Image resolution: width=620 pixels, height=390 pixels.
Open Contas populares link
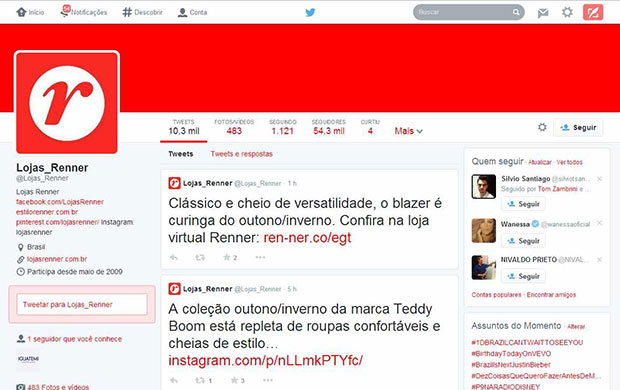point(496,295)
